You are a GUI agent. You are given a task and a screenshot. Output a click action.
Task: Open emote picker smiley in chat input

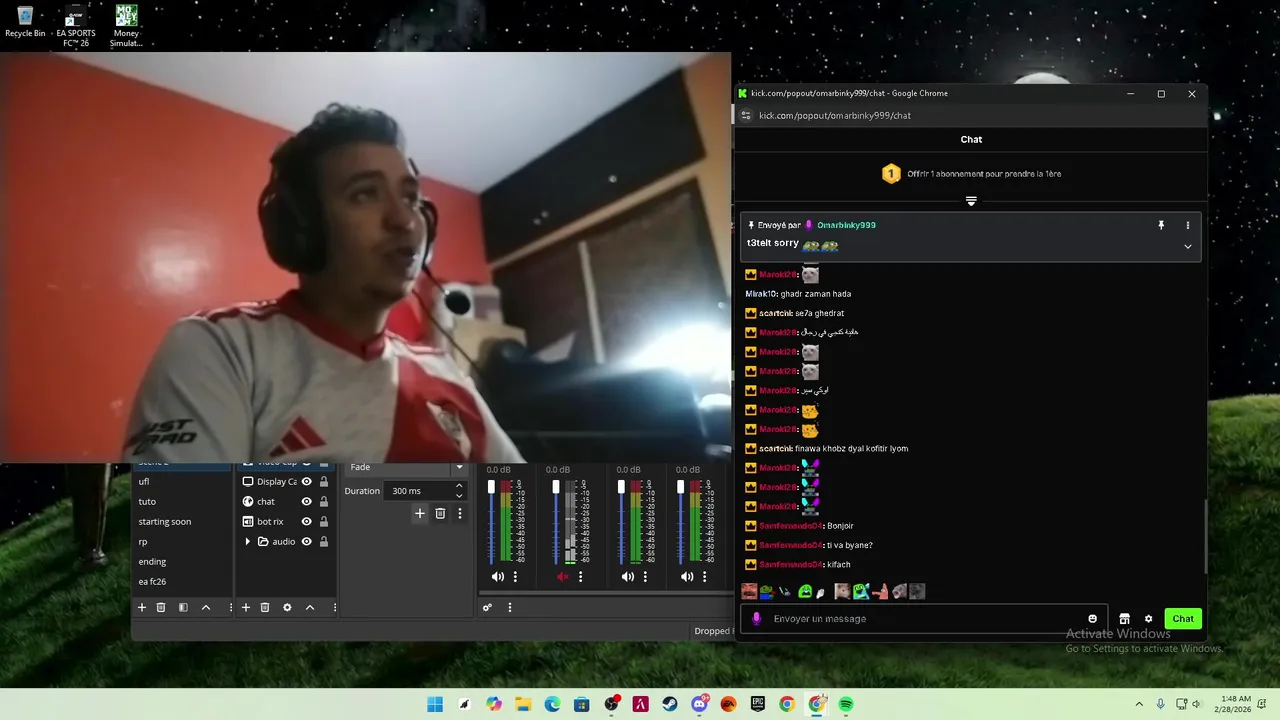1092,619
